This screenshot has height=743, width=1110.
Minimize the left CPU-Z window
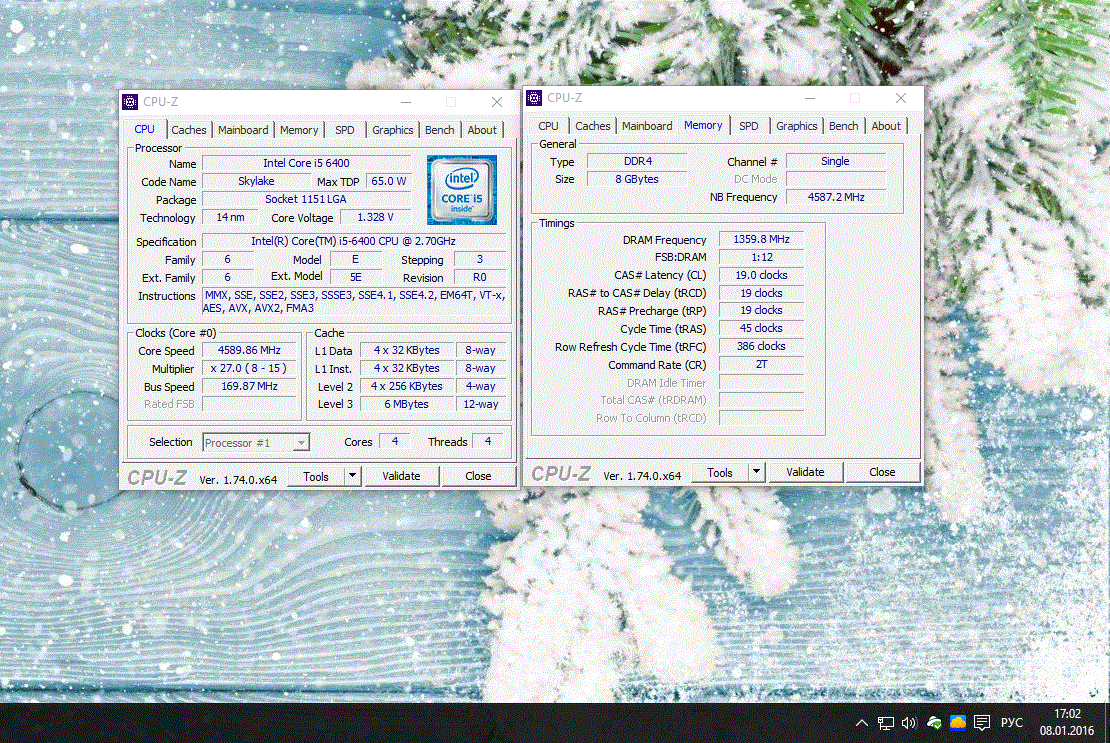406,102
